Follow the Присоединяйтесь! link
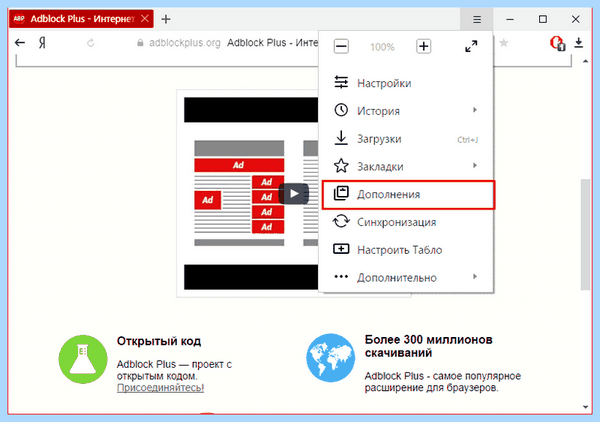 click(160, 388)
